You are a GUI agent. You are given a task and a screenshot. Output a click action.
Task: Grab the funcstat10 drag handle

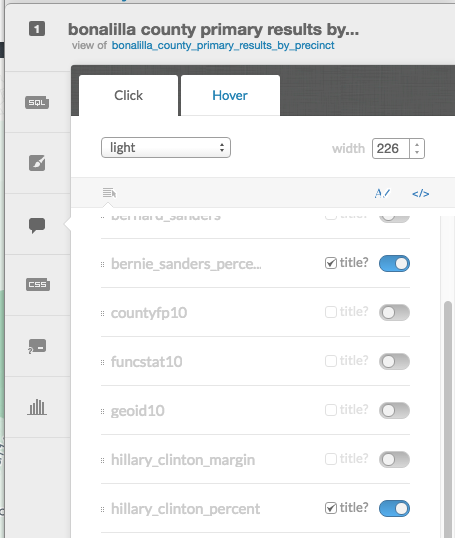(x=102, y=363)
